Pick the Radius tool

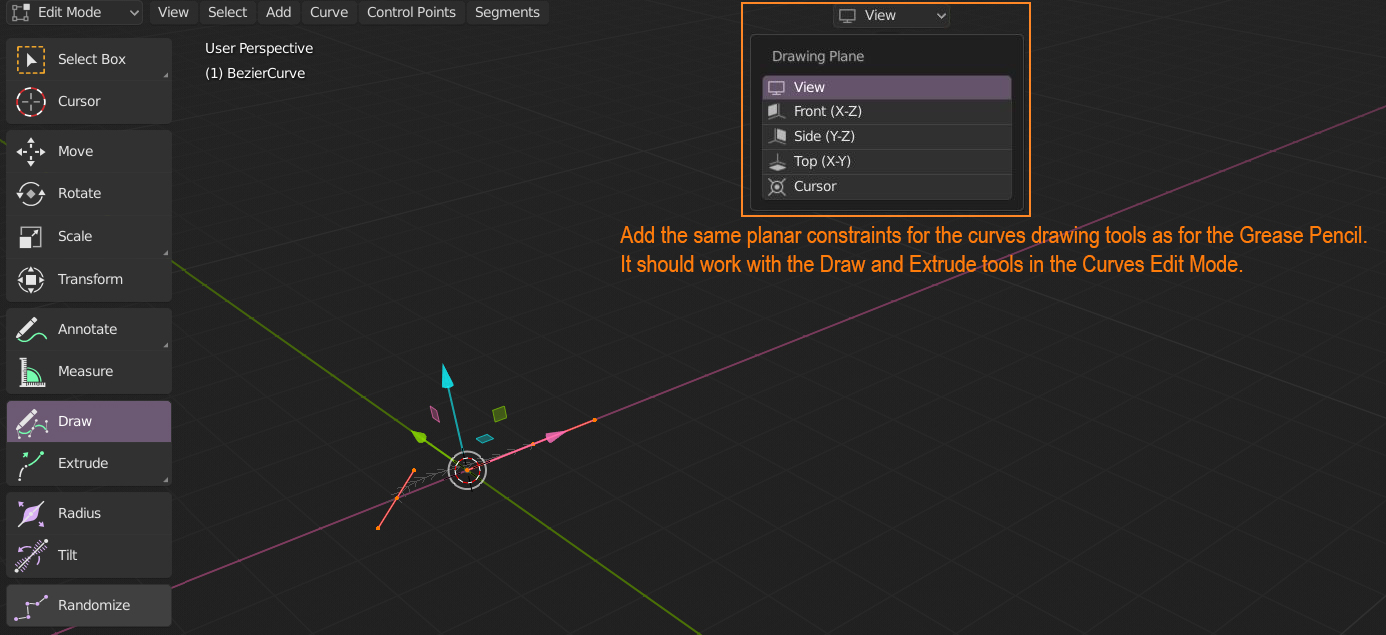click(x=89, y=513)
